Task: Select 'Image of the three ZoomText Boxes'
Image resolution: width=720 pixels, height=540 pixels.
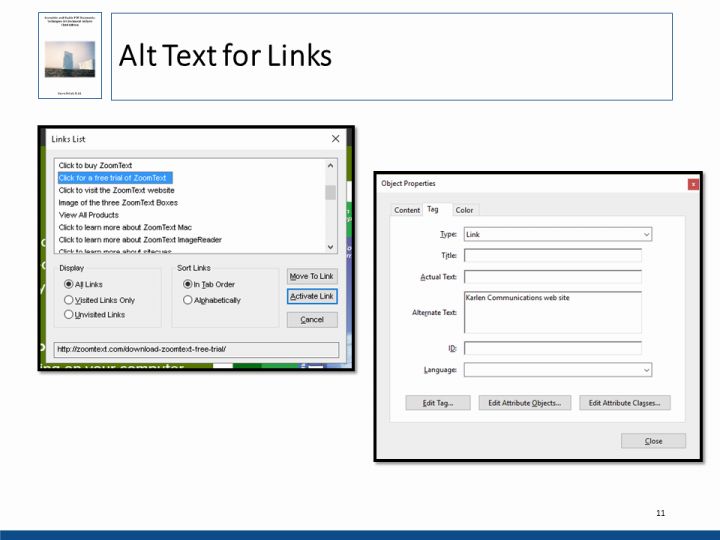Action: [x=118, y=202]
